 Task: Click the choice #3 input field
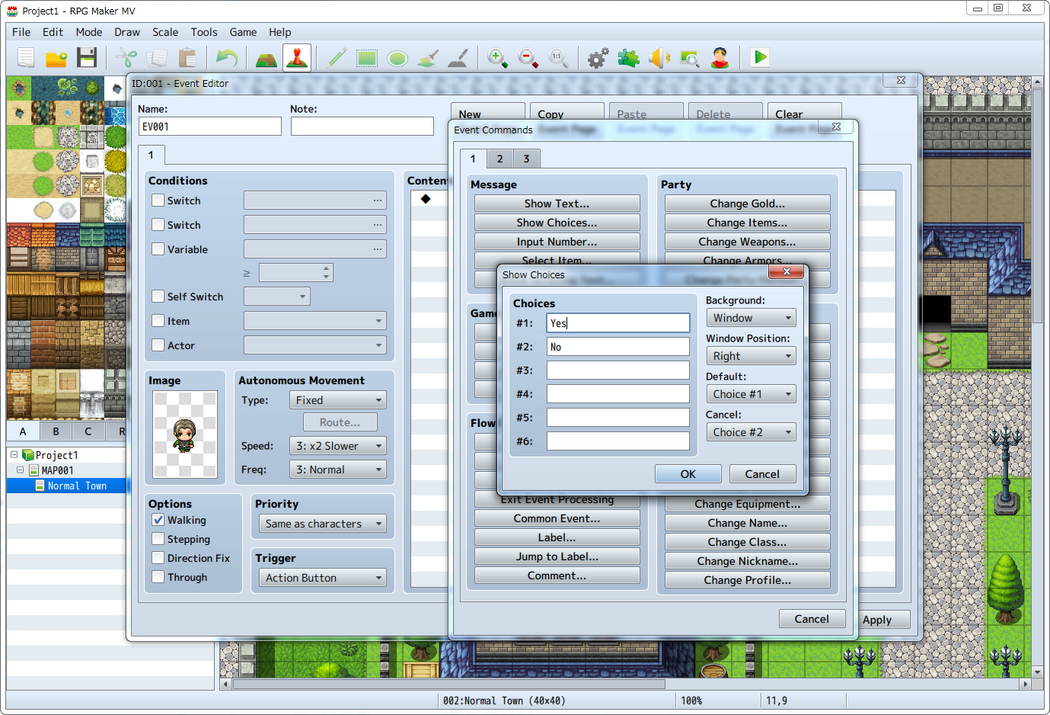coord(617,370)
